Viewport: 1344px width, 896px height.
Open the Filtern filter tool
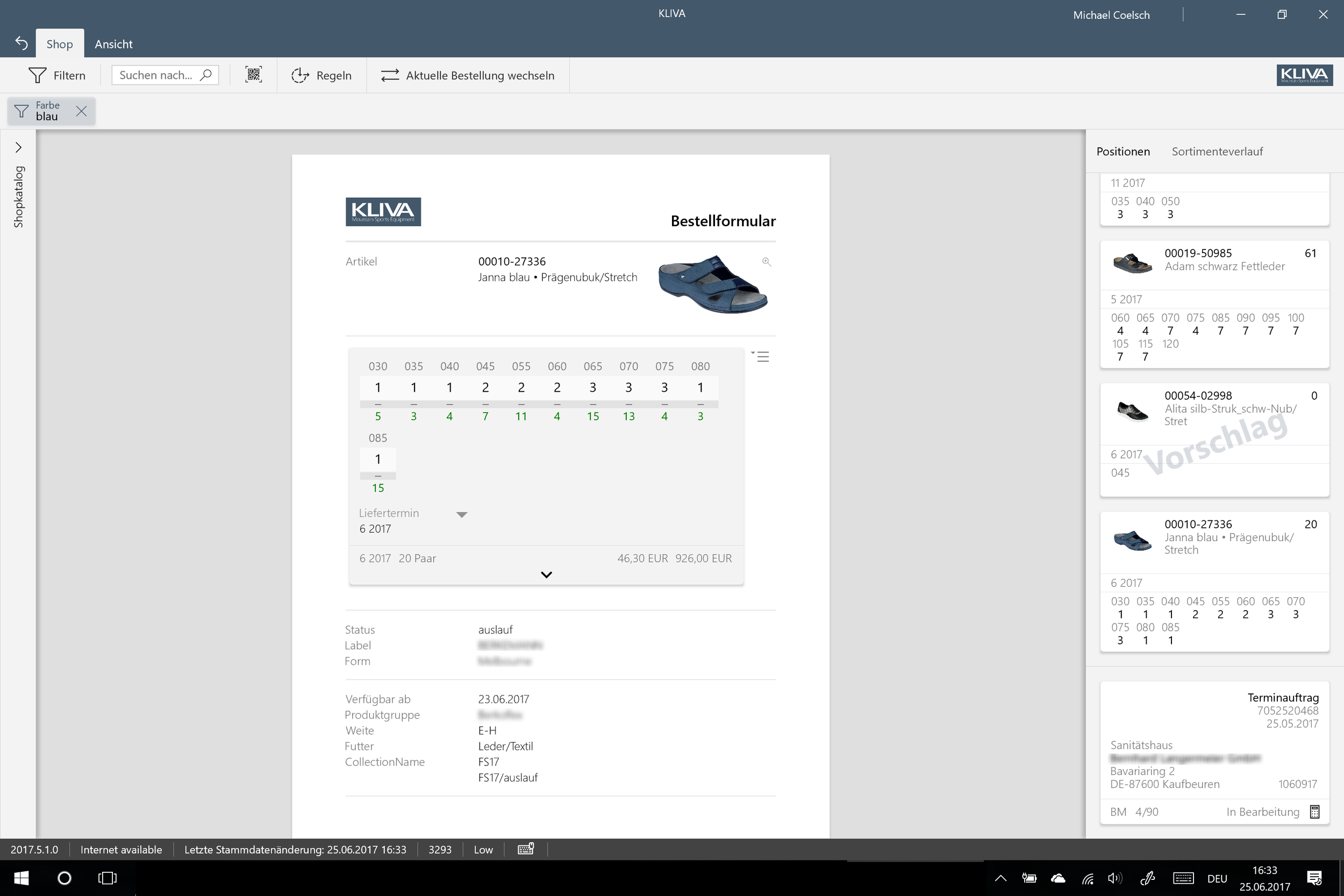click(57, 75)
